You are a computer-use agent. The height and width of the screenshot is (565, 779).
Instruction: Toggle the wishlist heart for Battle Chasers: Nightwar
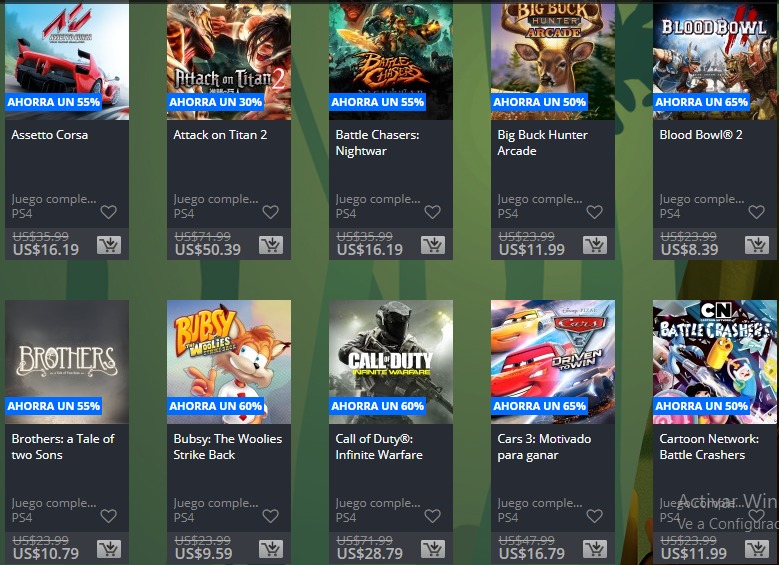pos(432,212)
